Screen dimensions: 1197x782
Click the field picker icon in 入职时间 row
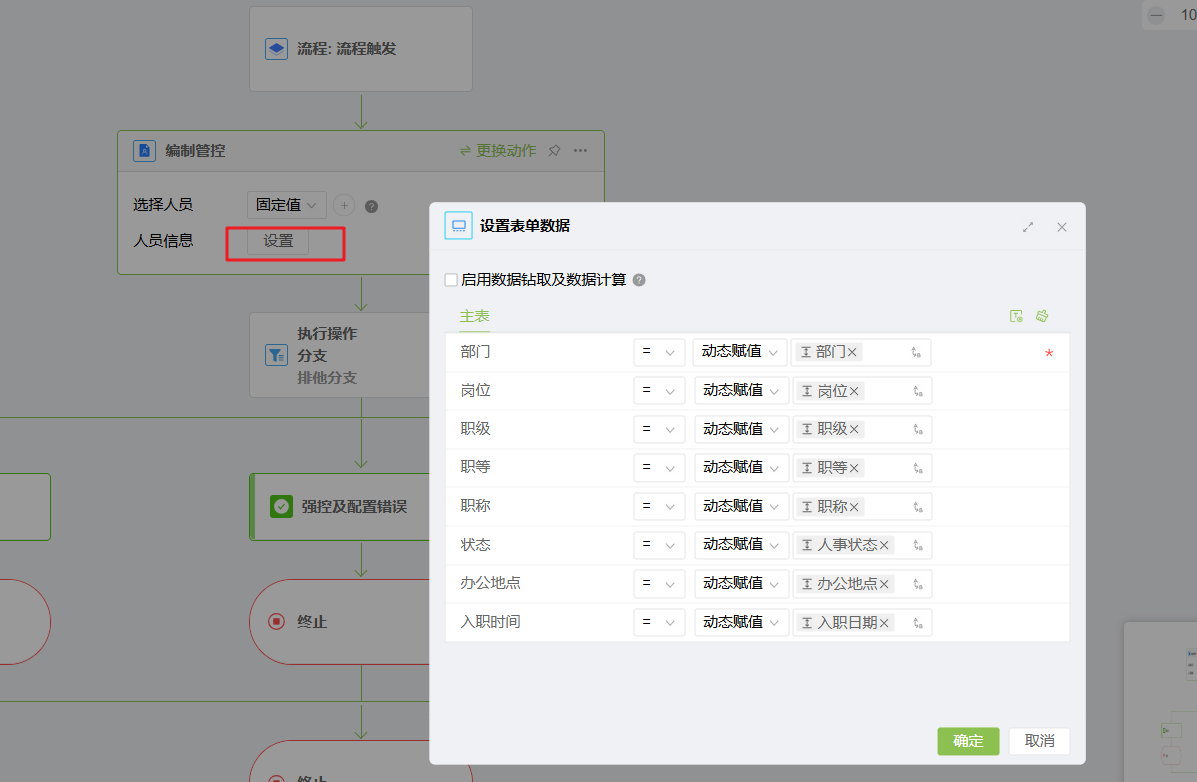tap(918, 623)
